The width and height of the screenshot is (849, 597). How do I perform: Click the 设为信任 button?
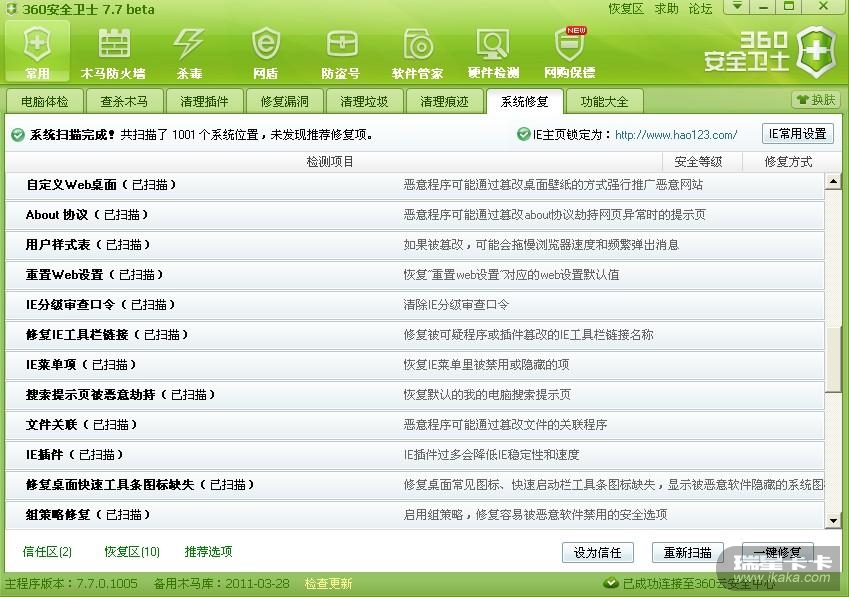[598, 553]
